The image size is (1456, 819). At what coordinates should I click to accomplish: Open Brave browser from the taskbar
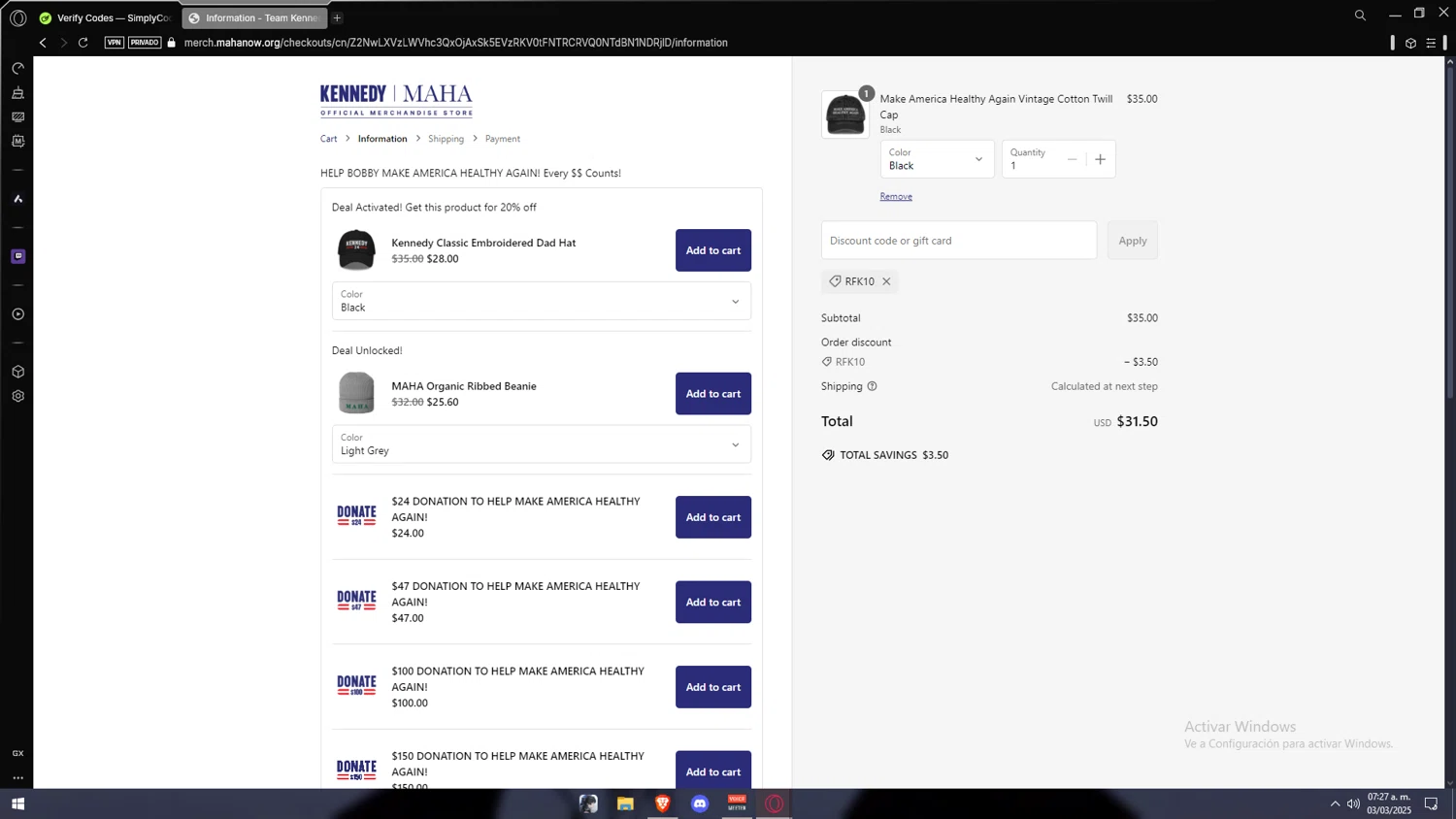point(662,803)
